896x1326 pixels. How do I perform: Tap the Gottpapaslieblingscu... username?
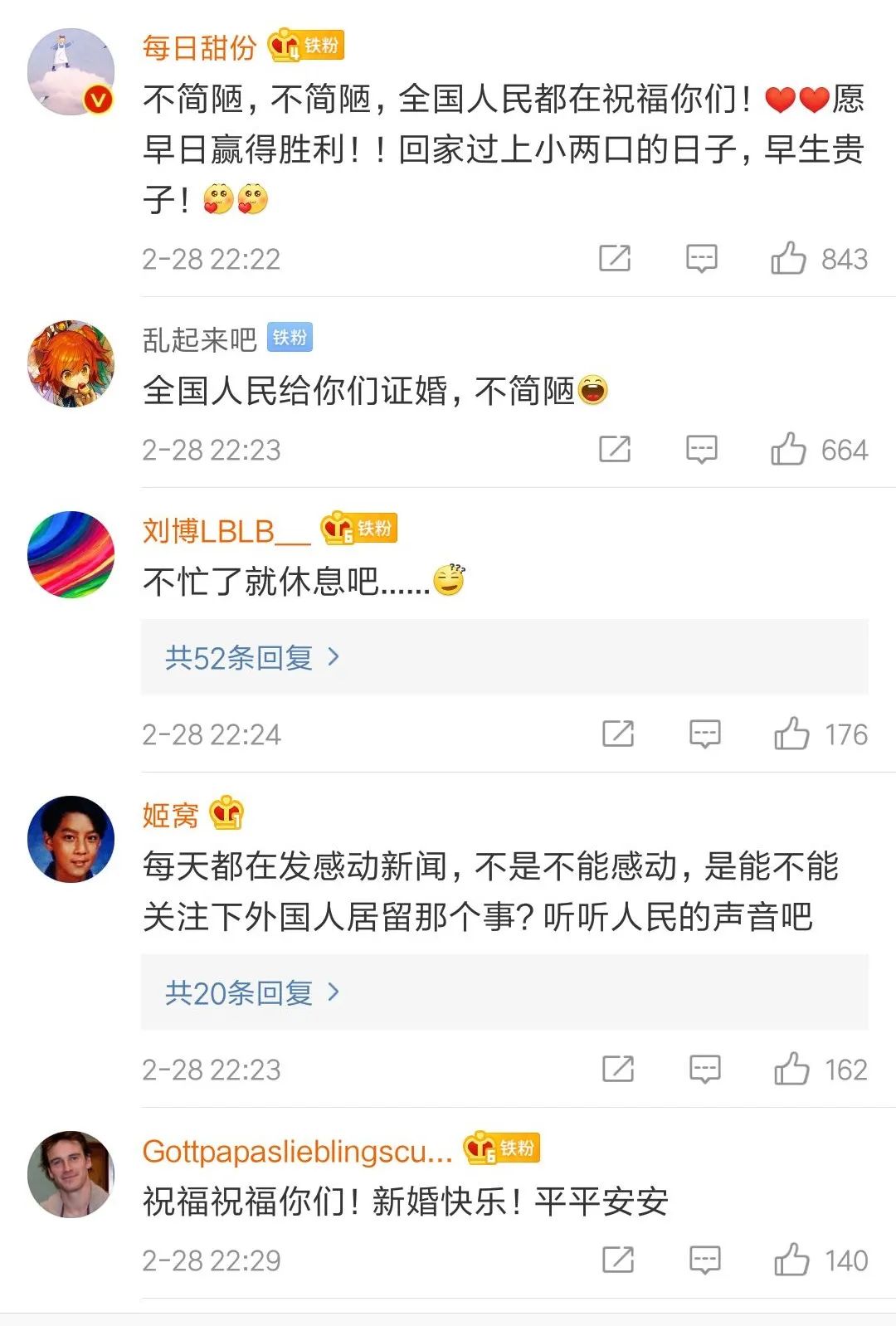point(297,1151)
